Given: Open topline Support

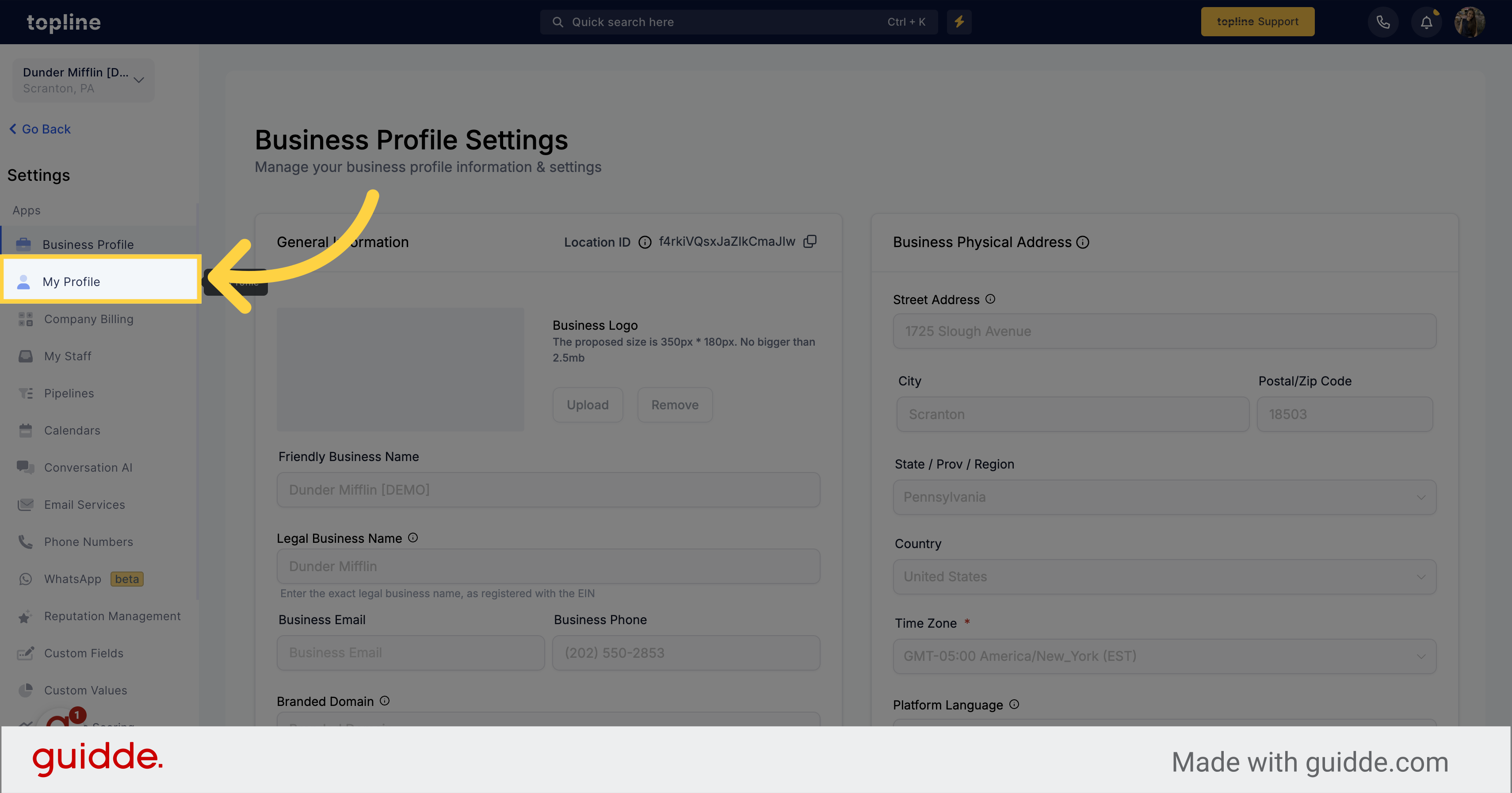Looking at the screenshot, I should (1257, 22).
